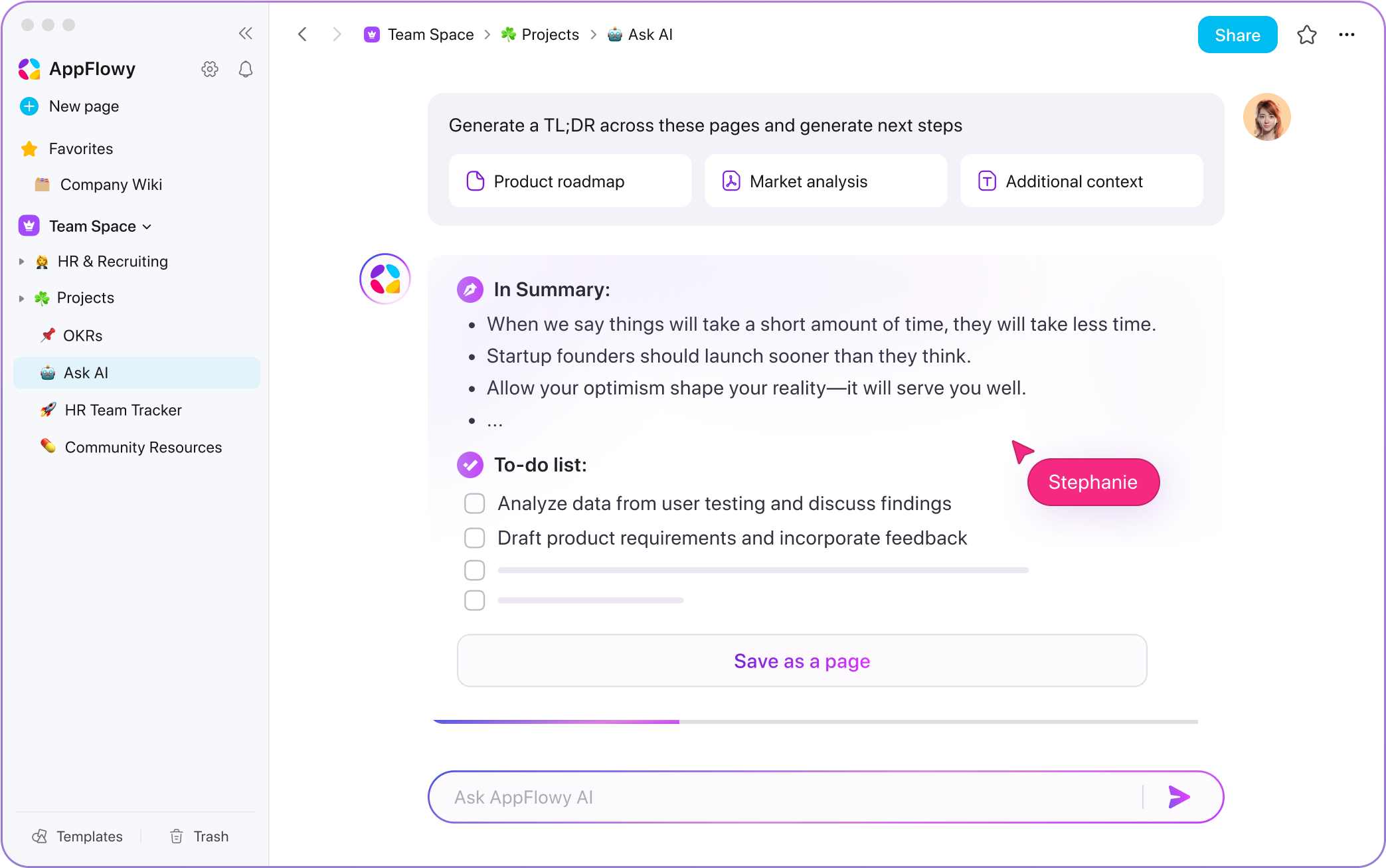
Task: Open the settings gear icon
Action: click(210, 69)
